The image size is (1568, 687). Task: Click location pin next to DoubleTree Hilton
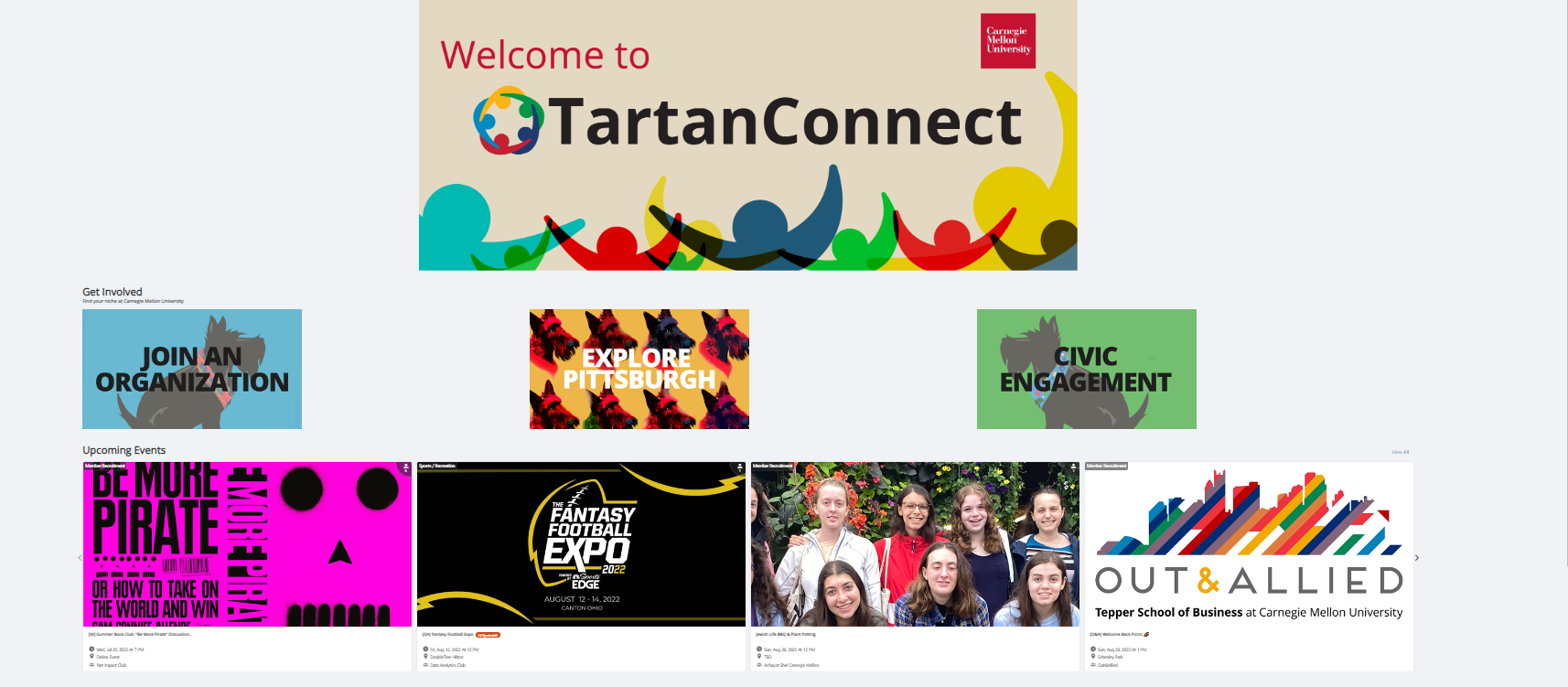(x=425, y=656)
